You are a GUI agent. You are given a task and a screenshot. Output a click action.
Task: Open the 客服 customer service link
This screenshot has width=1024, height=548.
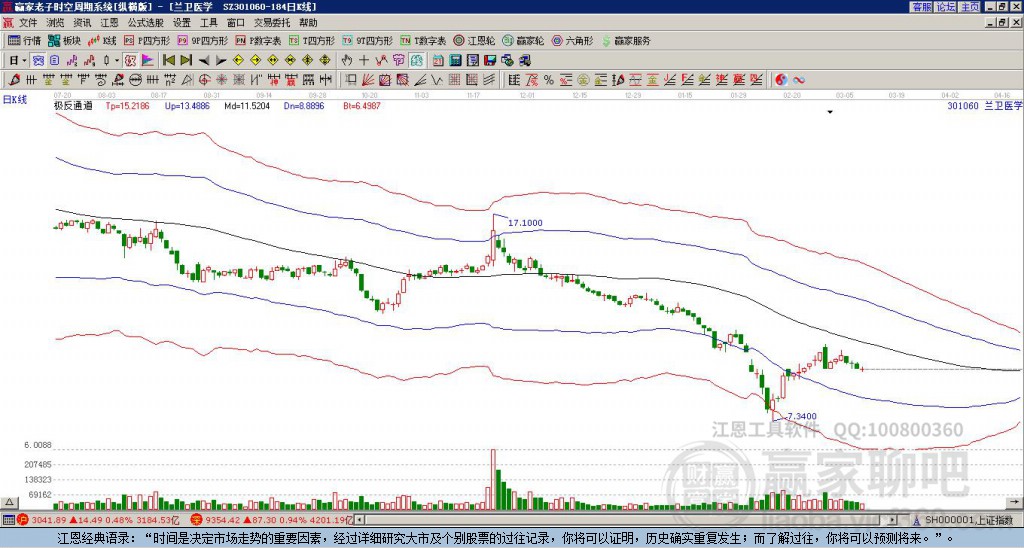(x=921, y=7)
